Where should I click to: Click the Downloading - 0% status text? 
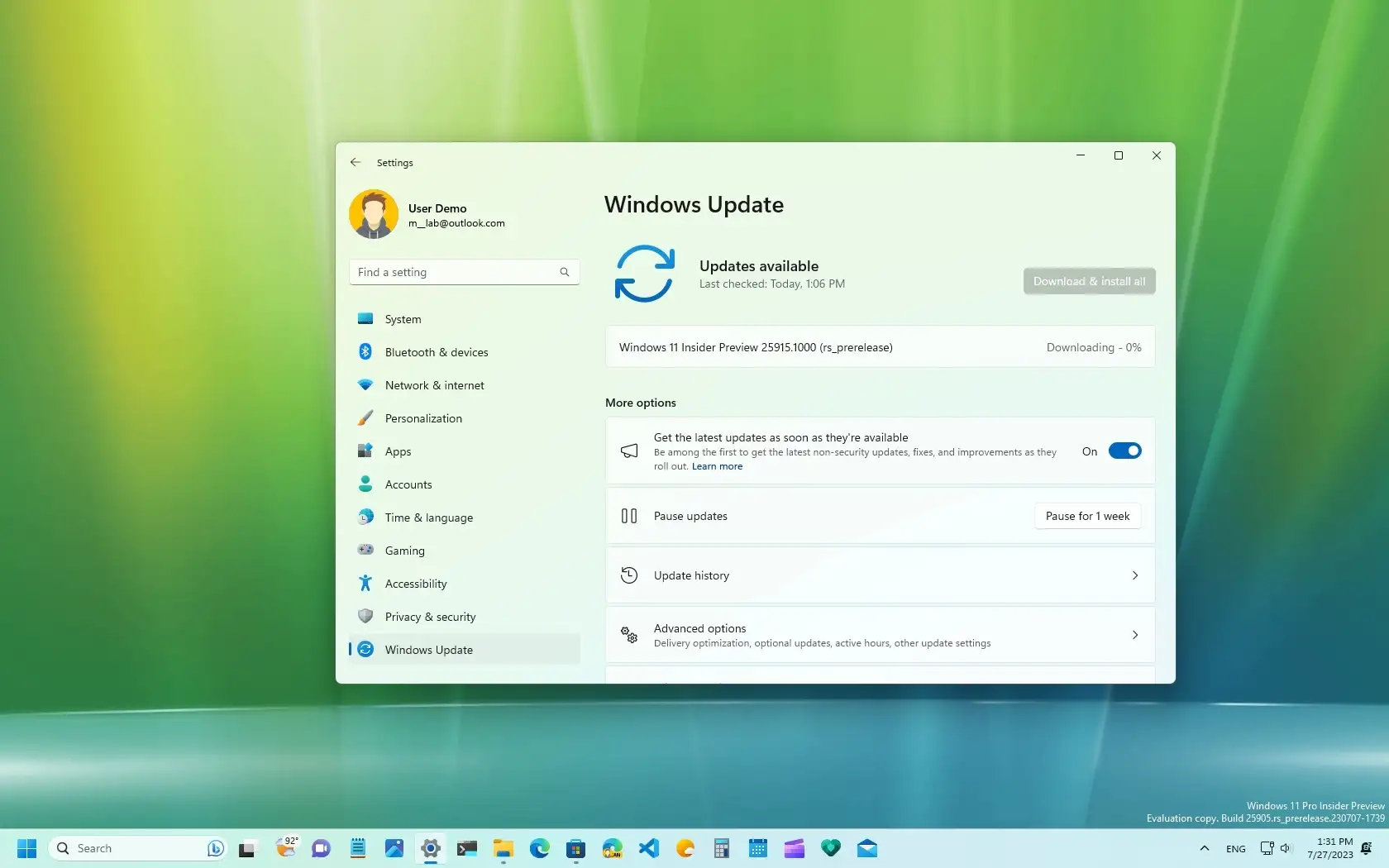[x=1094, y=347]
